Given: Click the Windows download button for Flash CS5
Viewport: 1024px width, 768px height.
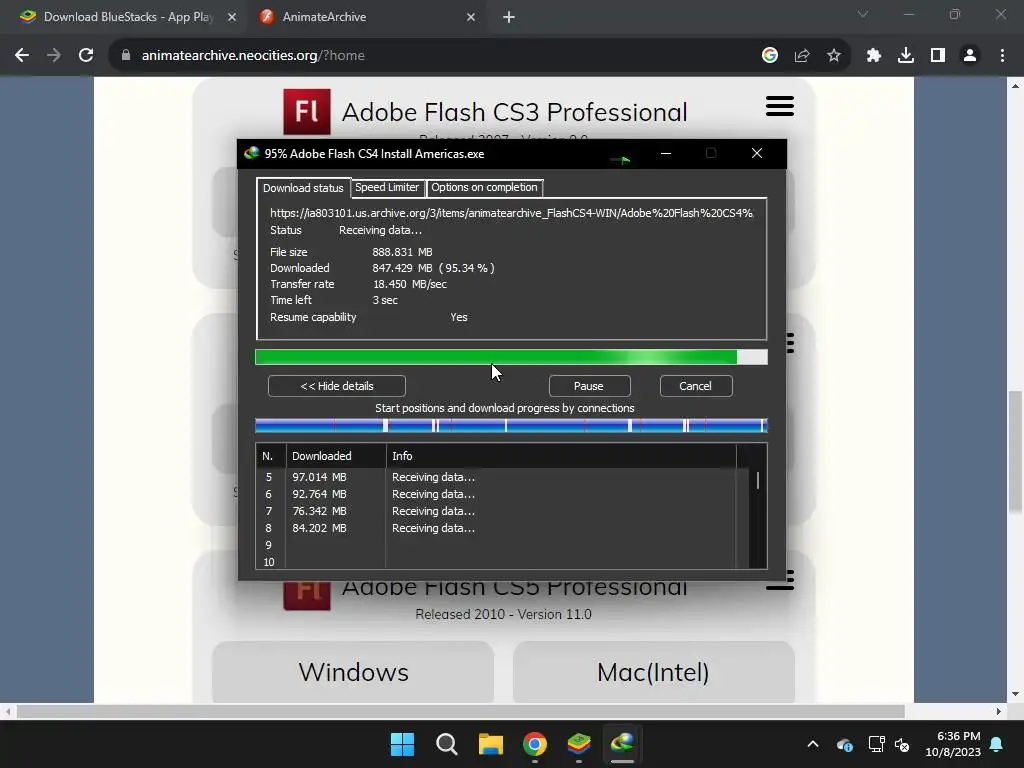Looking at the screenshot, I should coord(353,672).
